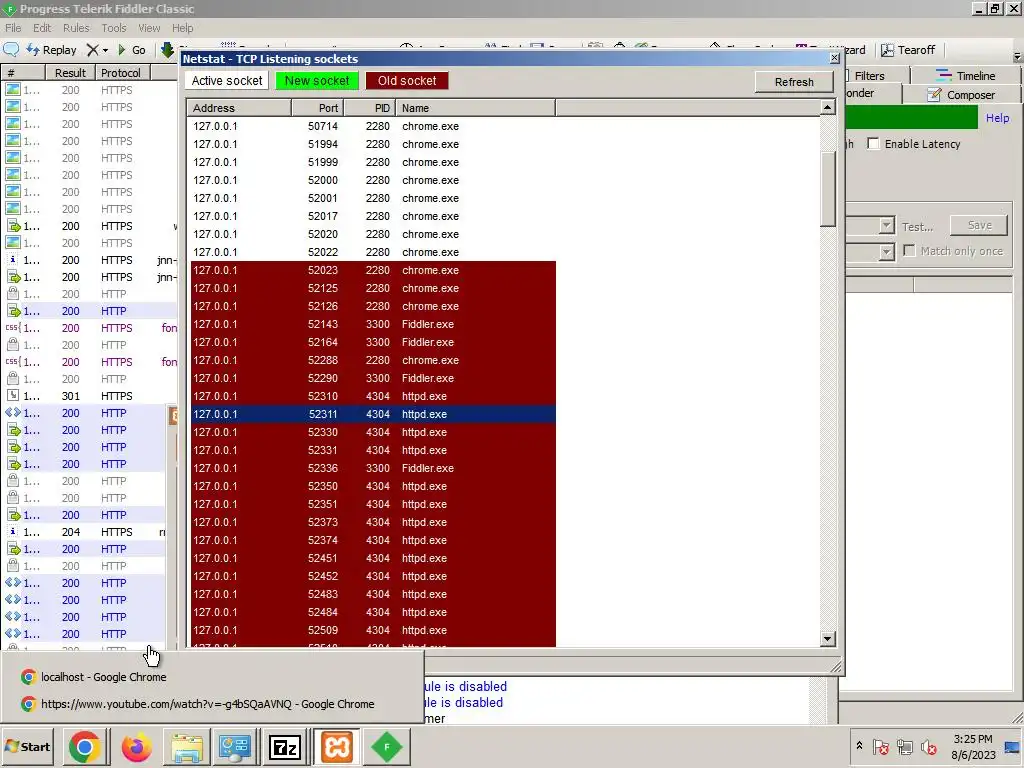Open XAMPP from the taskbar
Image resolution: width=1024 pixels, height=768 pixels.
point(336,746)
